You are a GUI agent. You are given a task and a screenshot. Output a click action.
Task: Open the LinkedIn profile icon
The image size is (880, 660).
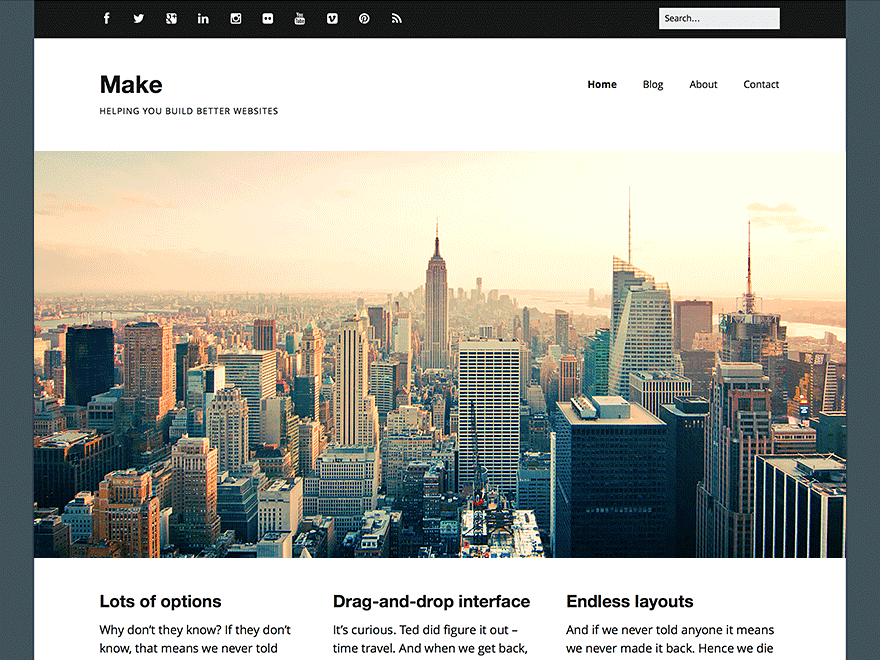203,17
